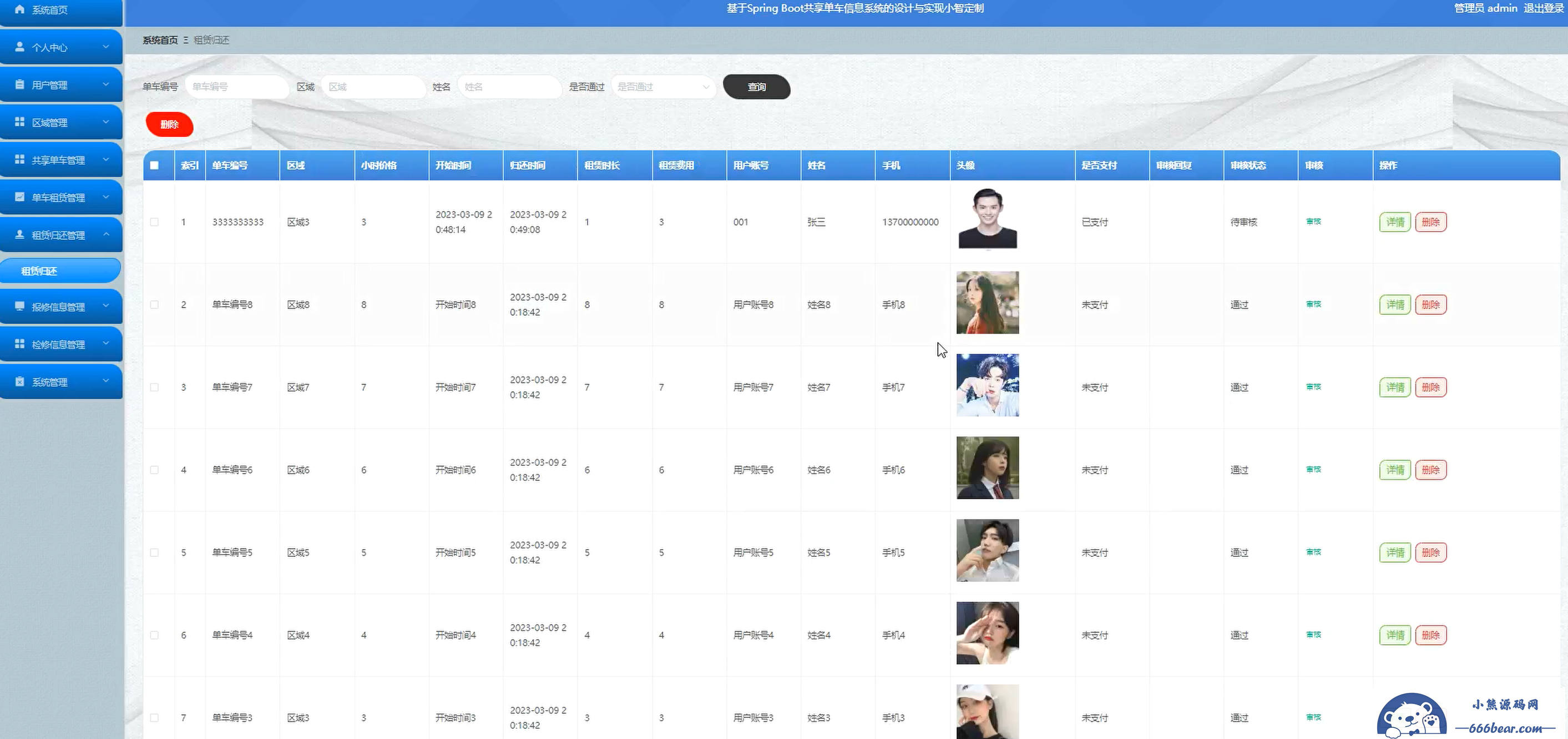
Task: Click 审核 icon in 单车编号6 row
Action: tap(1313, 470)
